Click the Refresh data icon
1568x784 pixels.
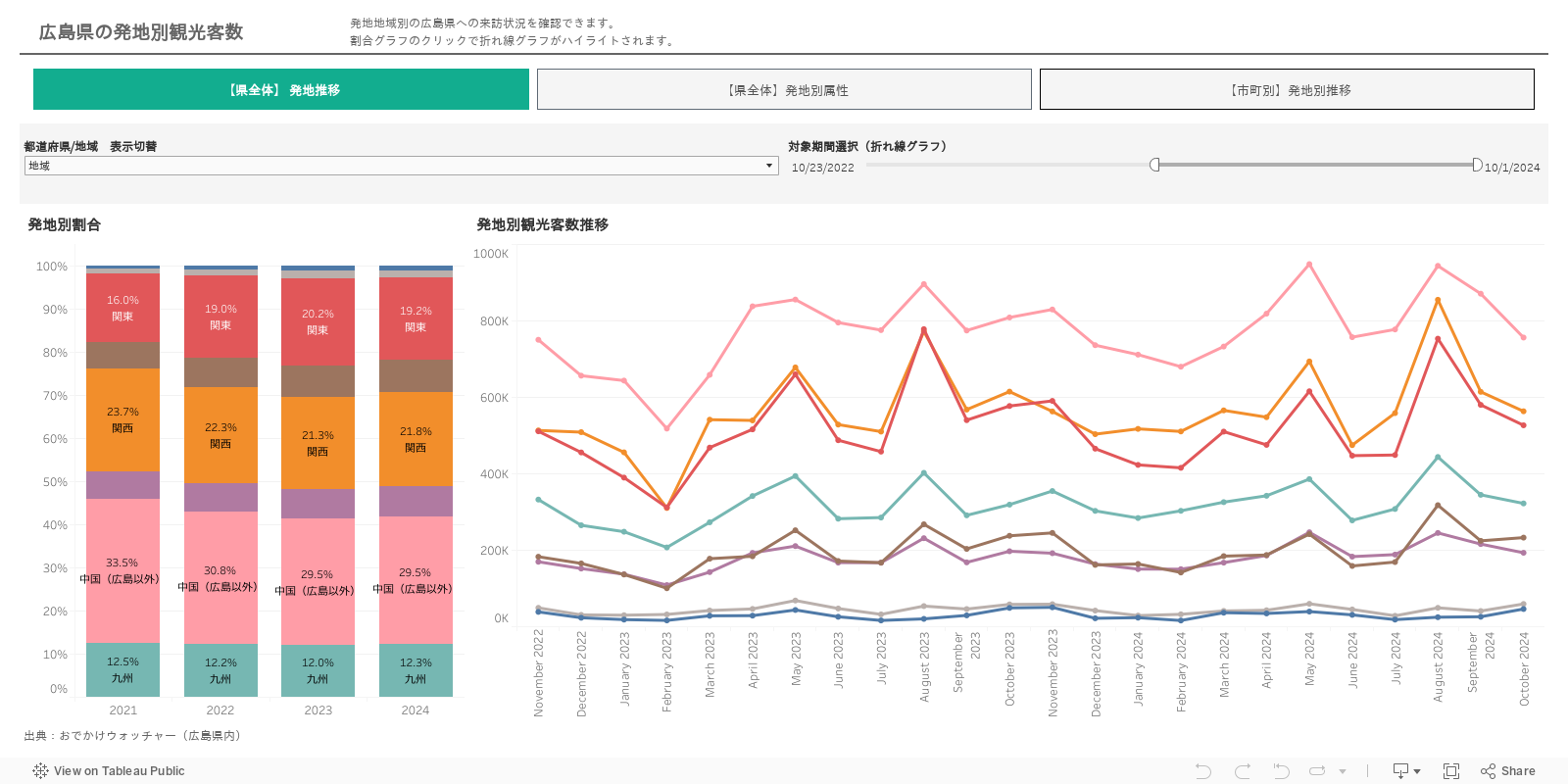pyautogui.click(x=1317, y=771)
